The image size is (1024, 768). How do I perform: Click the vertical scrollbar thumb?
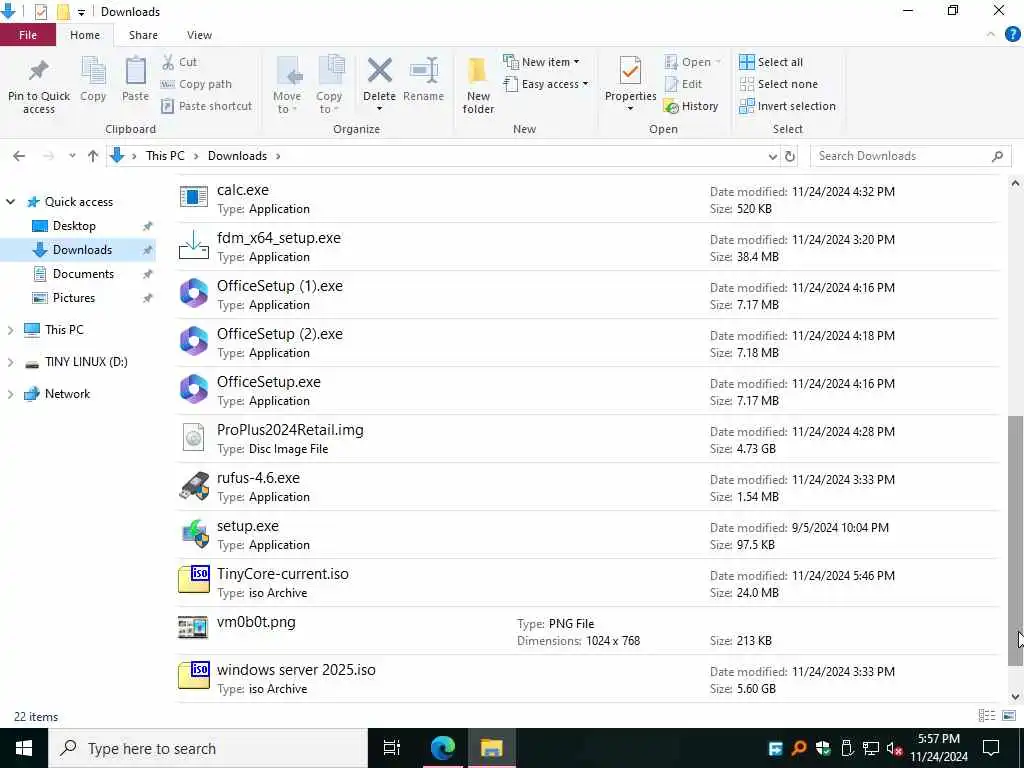click(x=1015, y=541)
